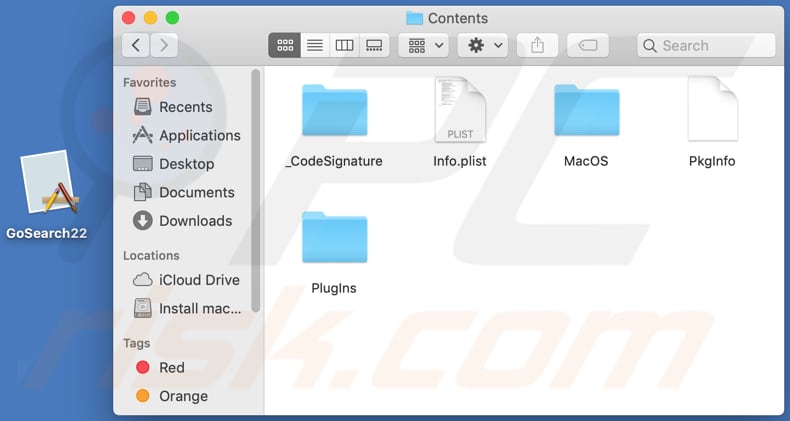Click the sidebar scrollbar
Viewport: 790px width, 421px height.
click(x=255, y=190)
